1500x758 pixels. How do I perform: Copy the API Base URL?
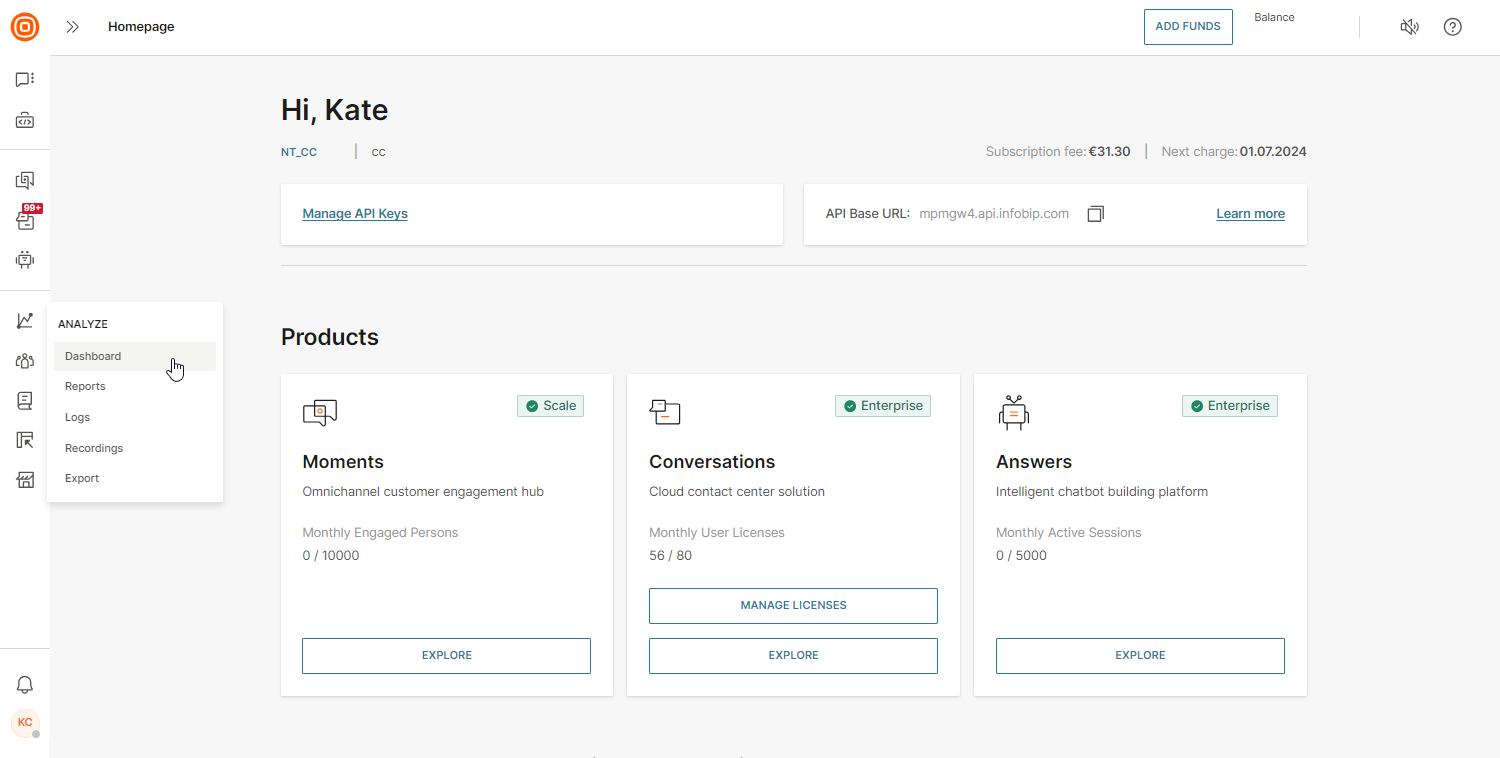[x=1095, y=214]
